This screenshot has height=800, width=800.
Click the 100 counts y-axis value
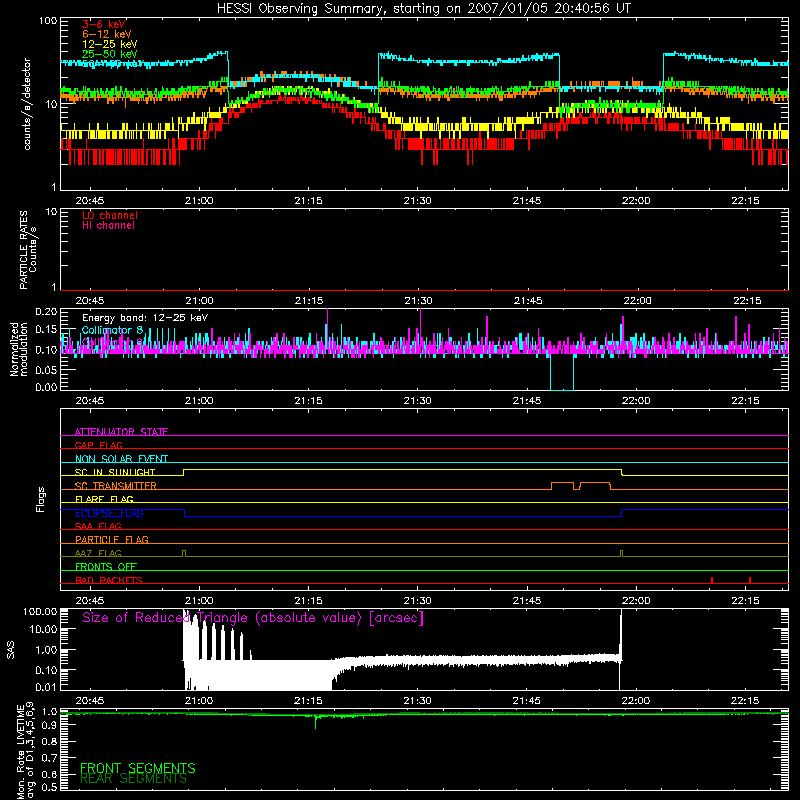tap(48, 21)
